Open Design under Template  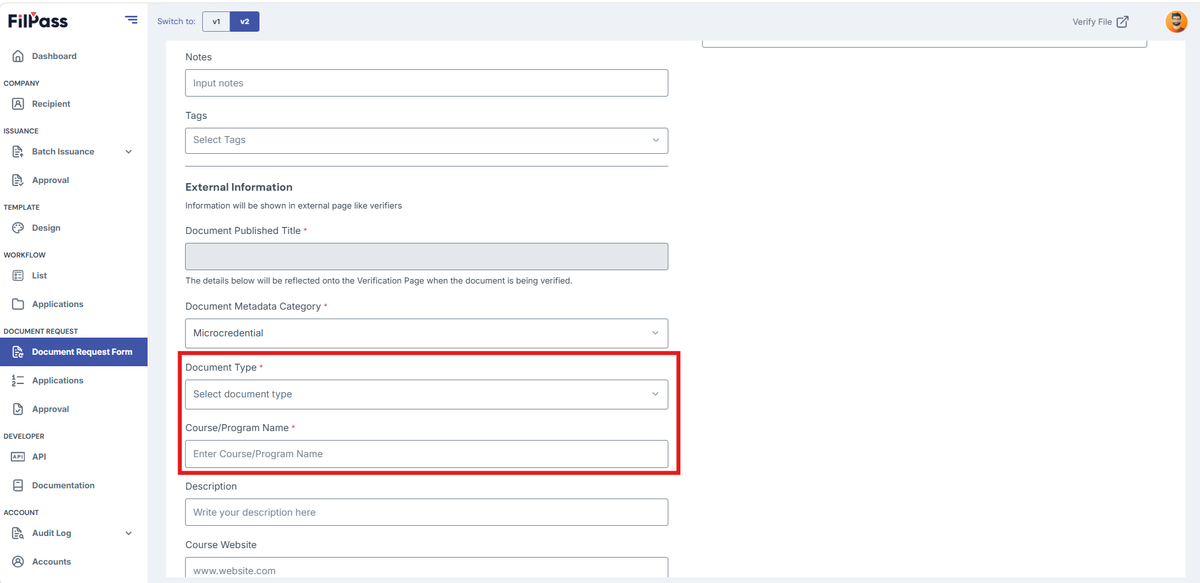[x=46, y=228]
